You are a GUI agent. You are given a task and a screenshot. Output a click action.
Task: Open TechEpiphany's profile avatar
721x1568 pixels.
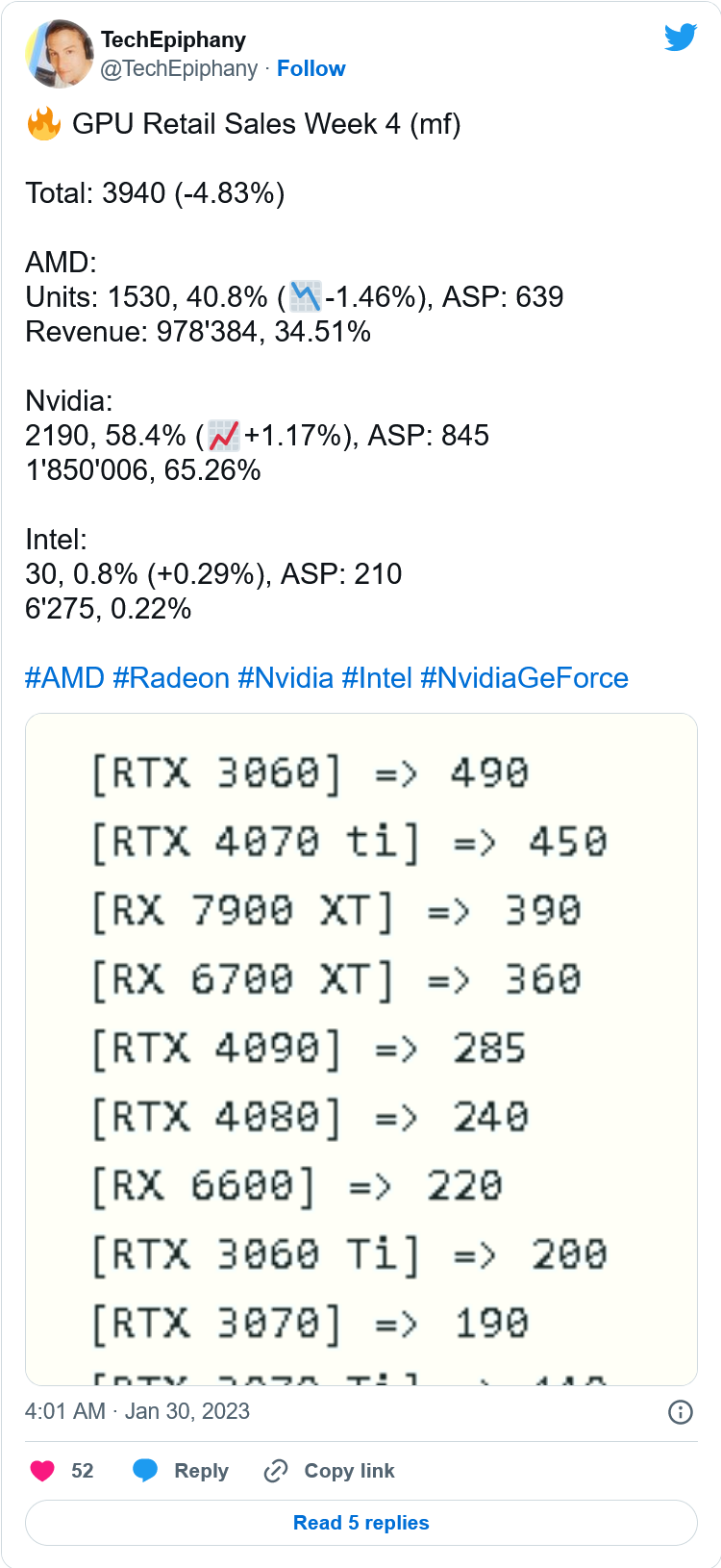click(59, 53)
